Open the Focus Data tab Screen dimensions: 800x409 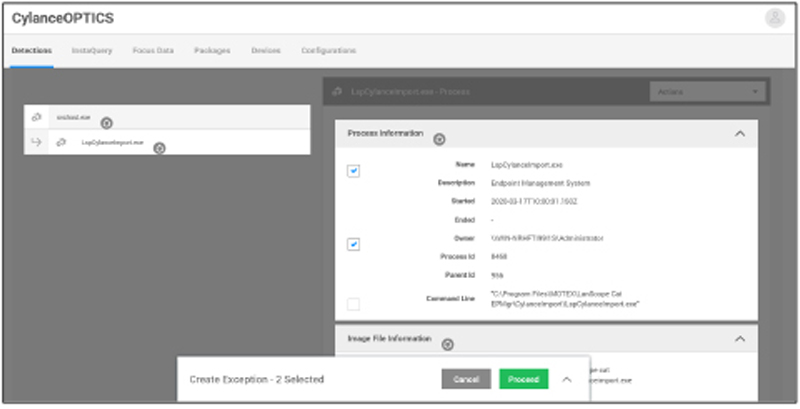coord(153,50)
